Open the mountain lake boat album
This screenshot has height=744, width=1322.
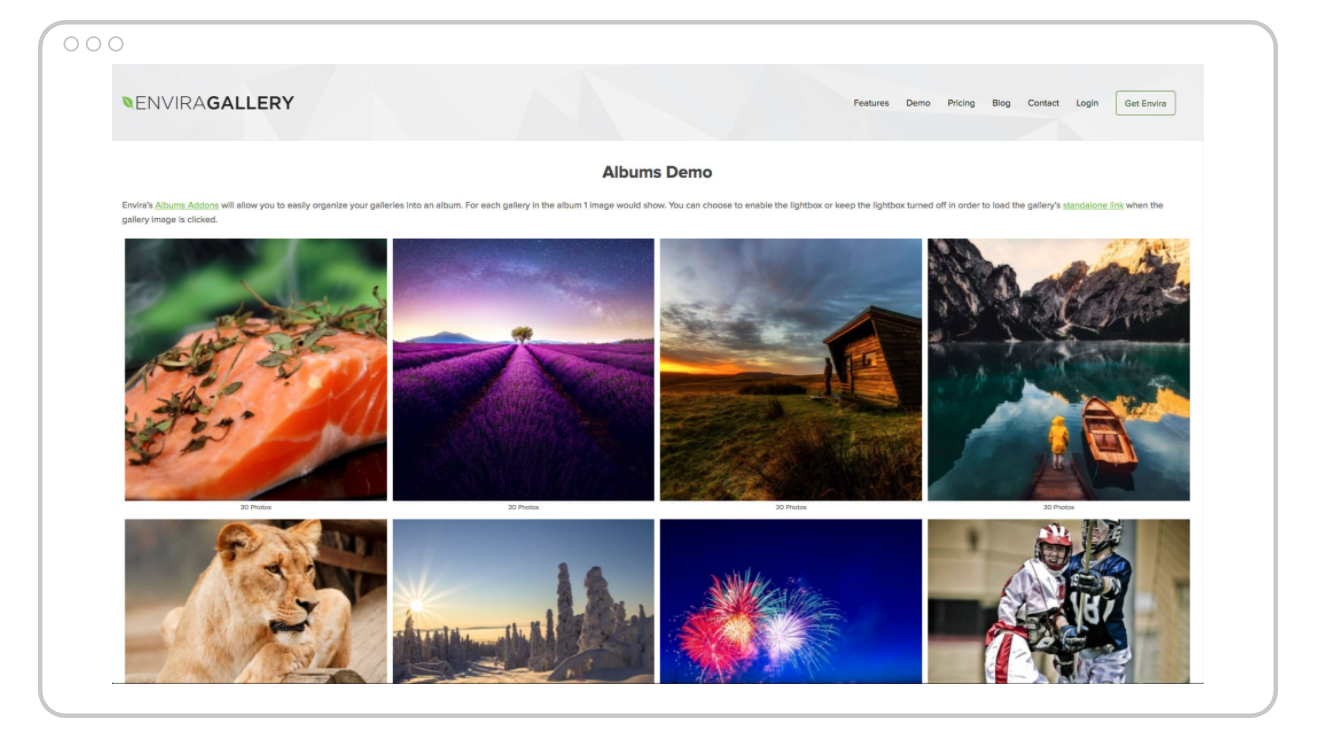click(x=1059, y=369)
